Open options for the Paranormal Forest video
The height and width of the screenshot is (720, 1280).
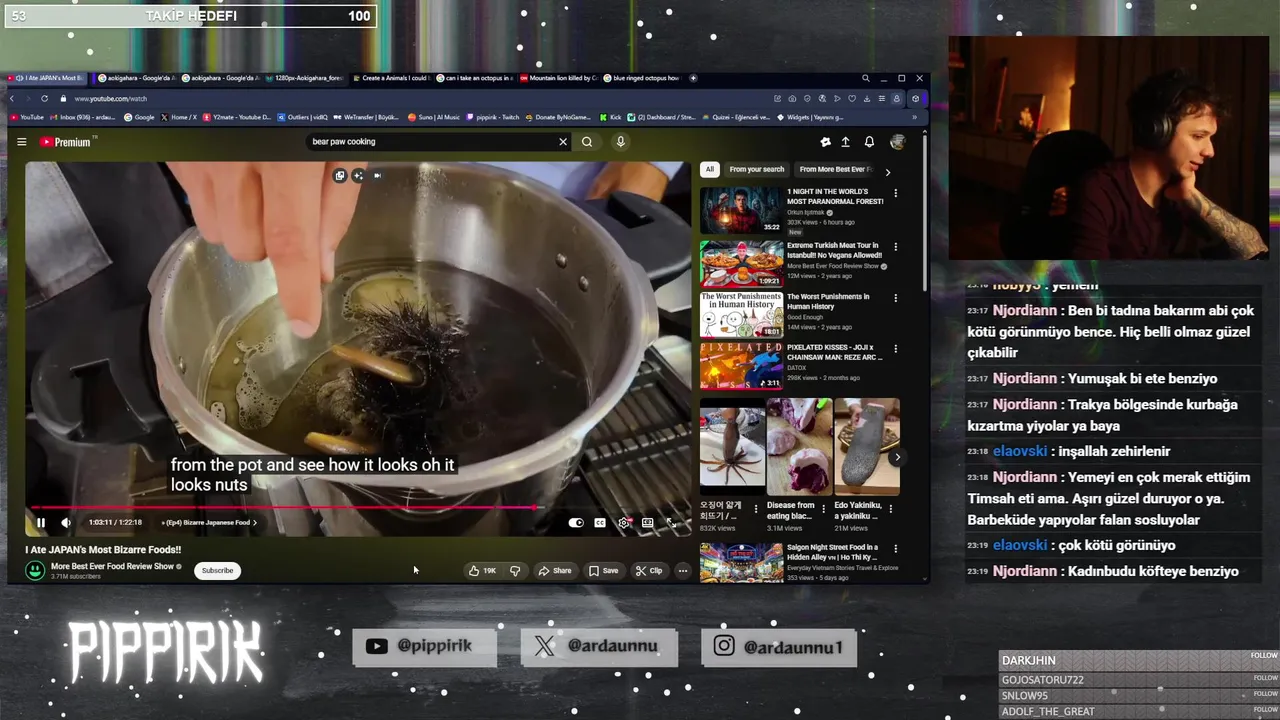point(895,193)
